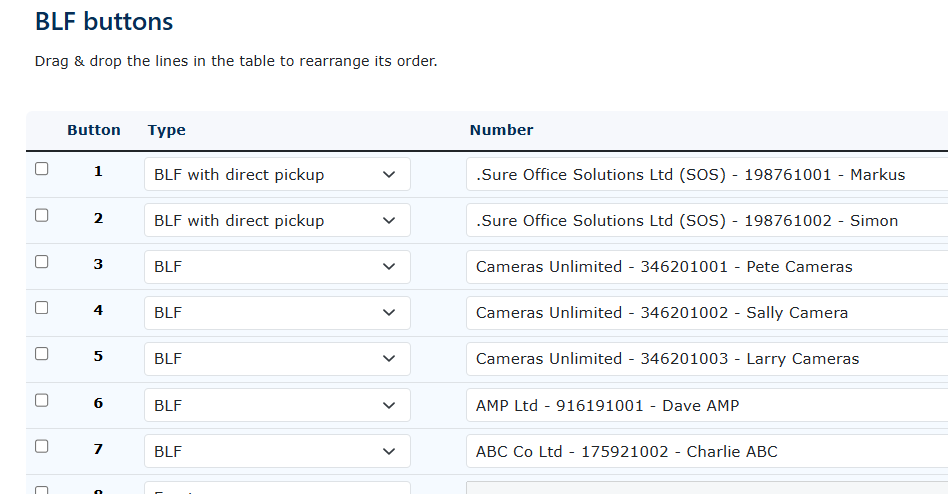Expand the Type dropdown for button 5

[x=277, y=359]
